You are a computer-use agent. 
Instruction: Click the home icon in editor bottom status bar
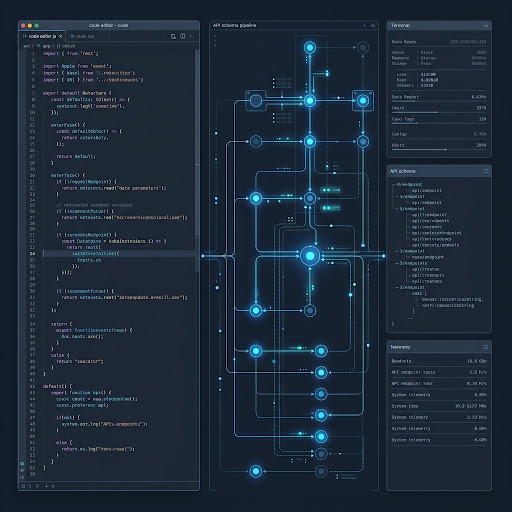(23, 486)
